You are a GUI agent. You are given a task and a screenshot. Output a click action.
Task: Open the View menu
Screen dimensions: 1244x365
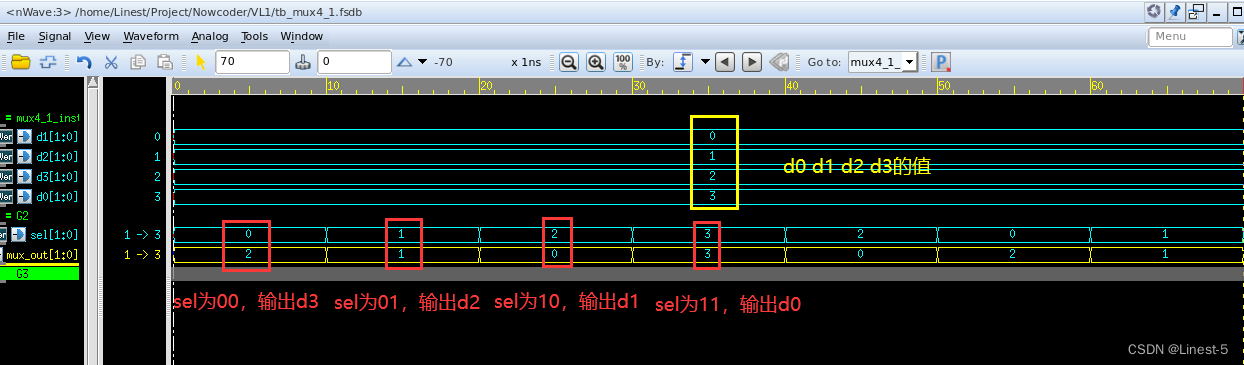tap(97, 36)
